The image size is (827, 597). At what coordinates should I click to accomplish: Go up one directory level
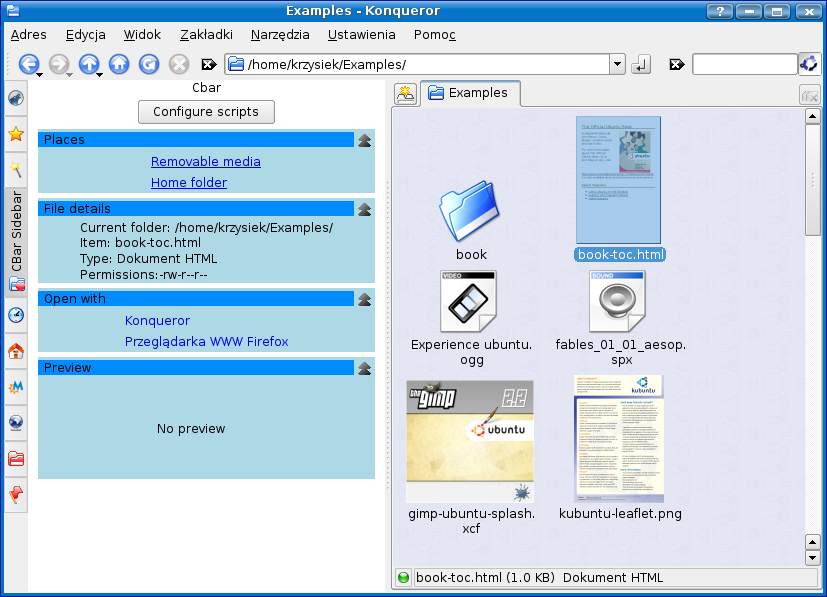[88, 64]
